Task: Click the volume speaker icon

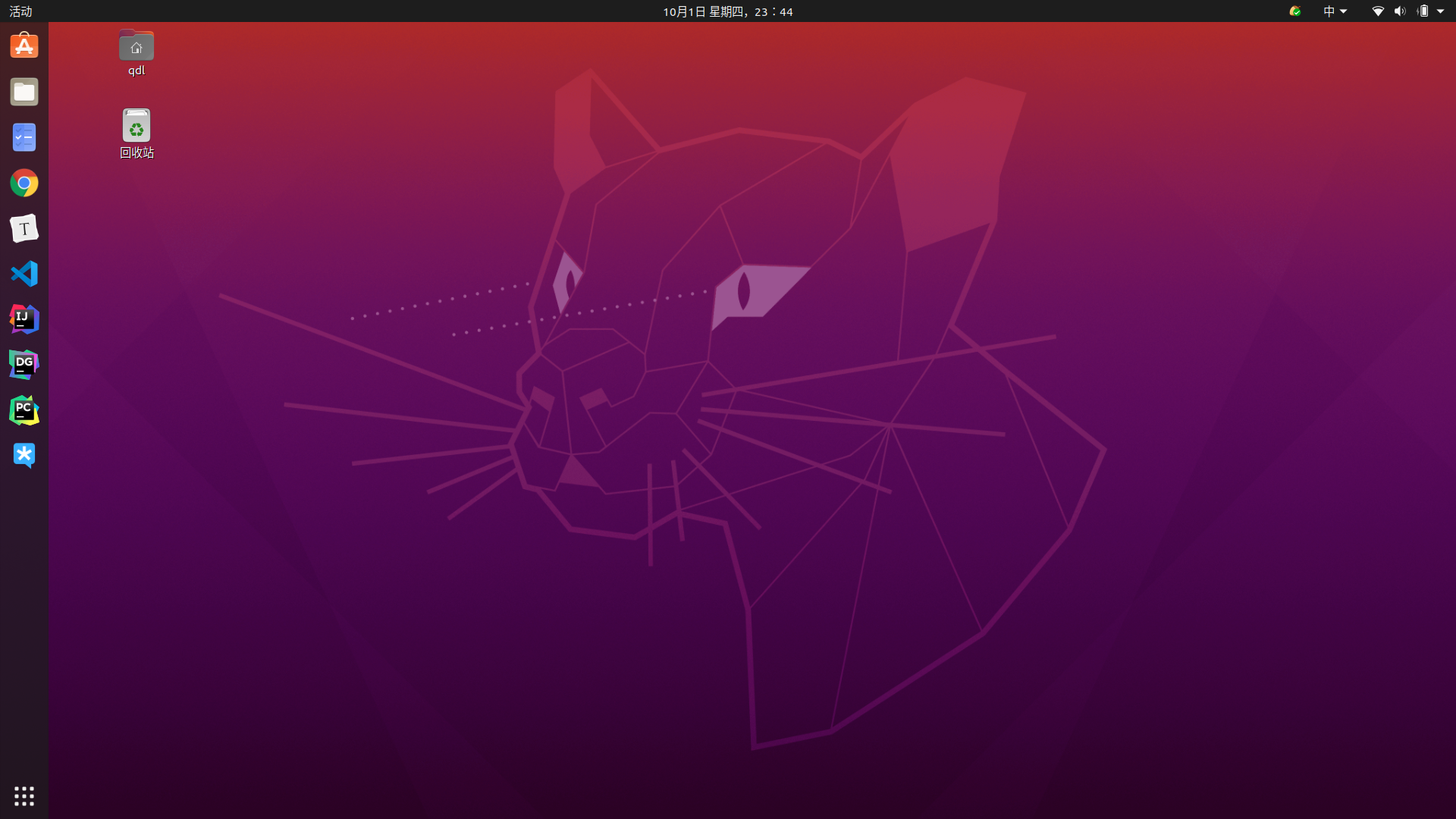Action: pyautogui.click(x=1400, y=11)
